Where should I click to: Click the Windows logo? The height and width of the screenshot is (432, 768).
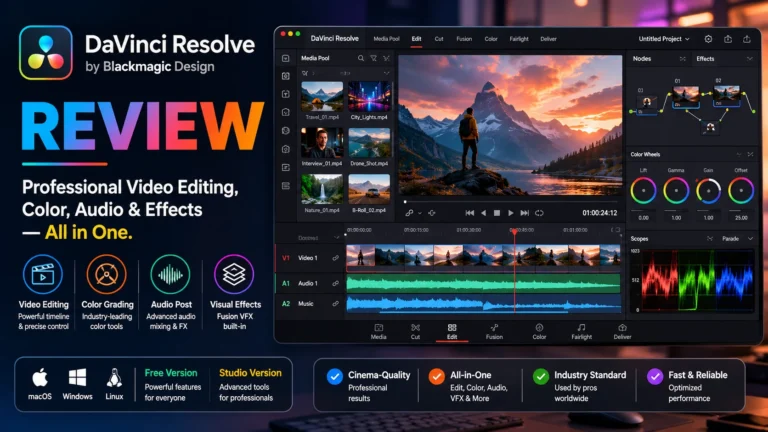[77, 378]
